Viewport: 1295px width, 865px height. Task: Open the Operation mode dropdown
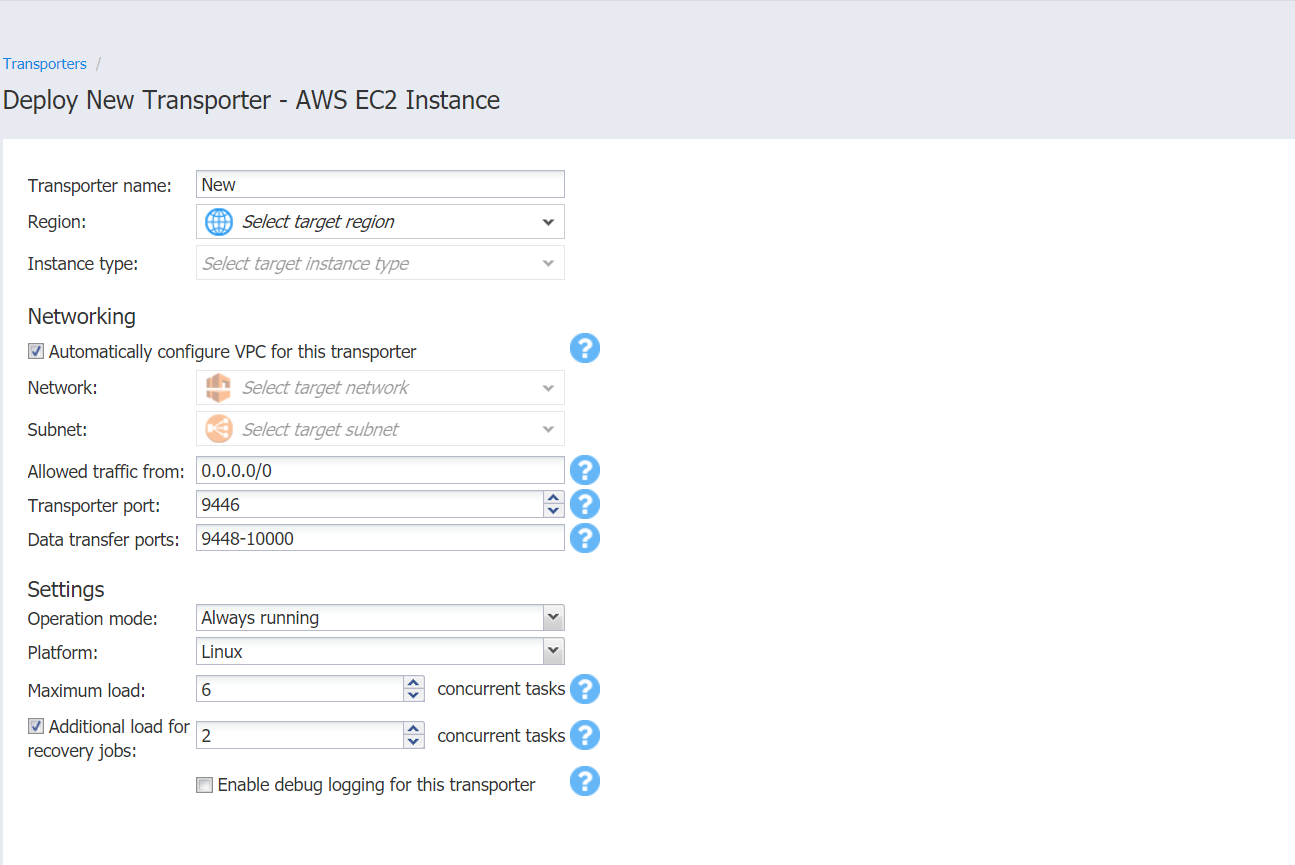(x=380, y=618)
